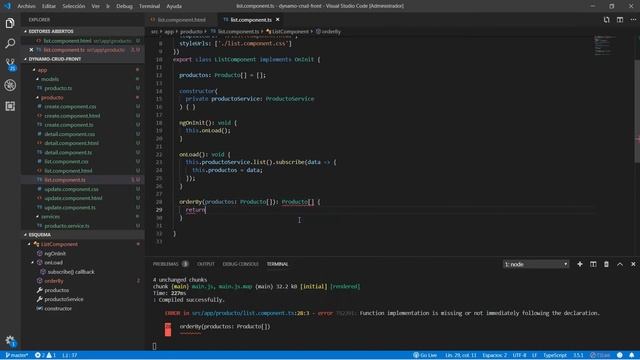Click the editor vertical scrollbar
Screen dimensions: 640x360
(x=637, y=110)
